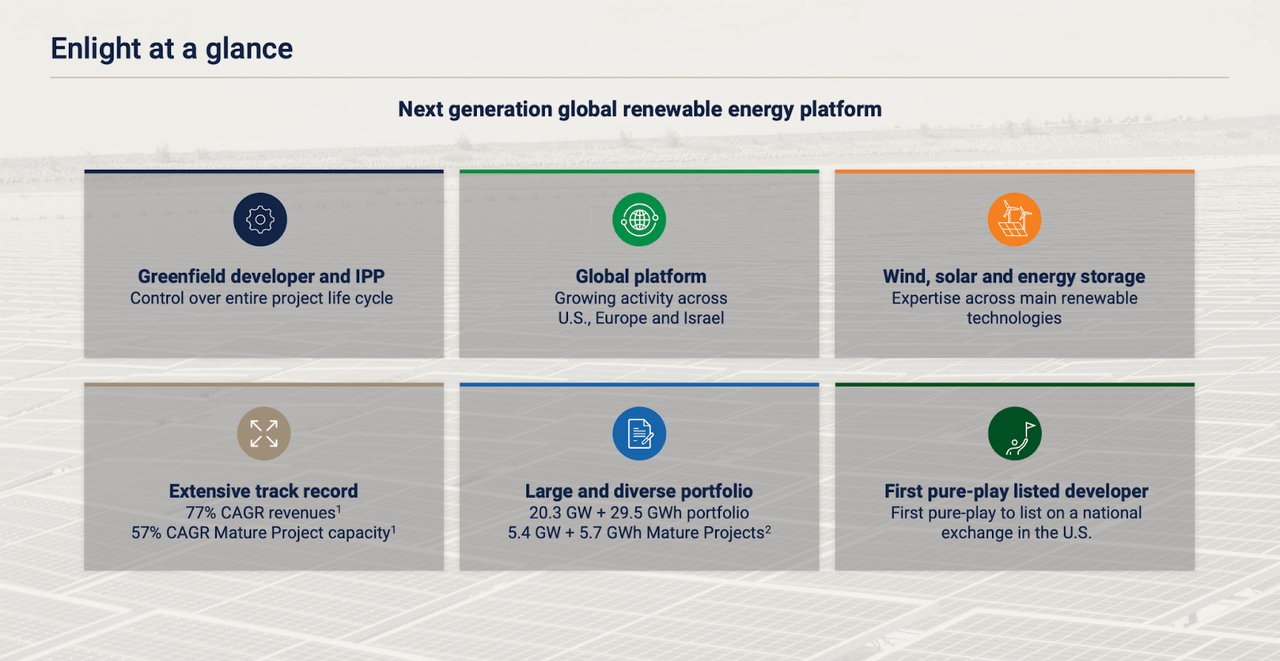
Task: Click "Control over entire project life cycle" text
Action: [262, 298]
